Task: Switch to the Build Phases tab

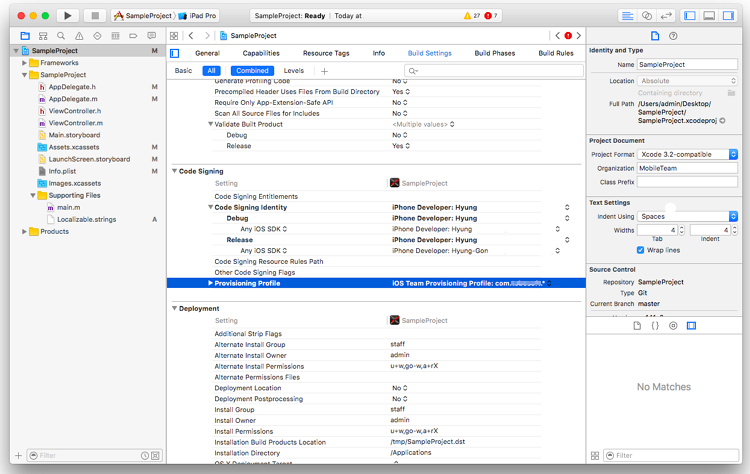Action: click(x=495, y=53)
